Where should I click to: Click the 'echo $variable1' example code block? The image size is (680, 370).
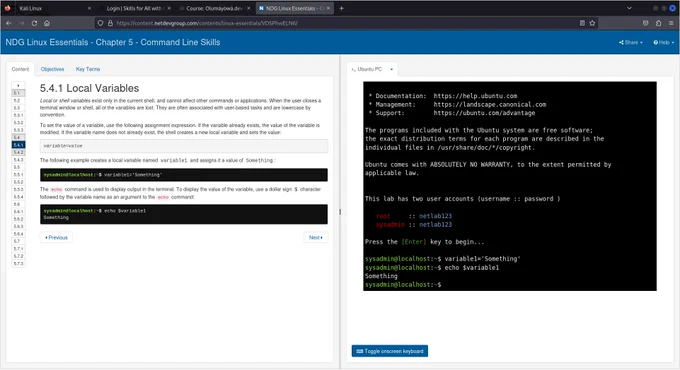pyautogui.click(x=184, y=214)
